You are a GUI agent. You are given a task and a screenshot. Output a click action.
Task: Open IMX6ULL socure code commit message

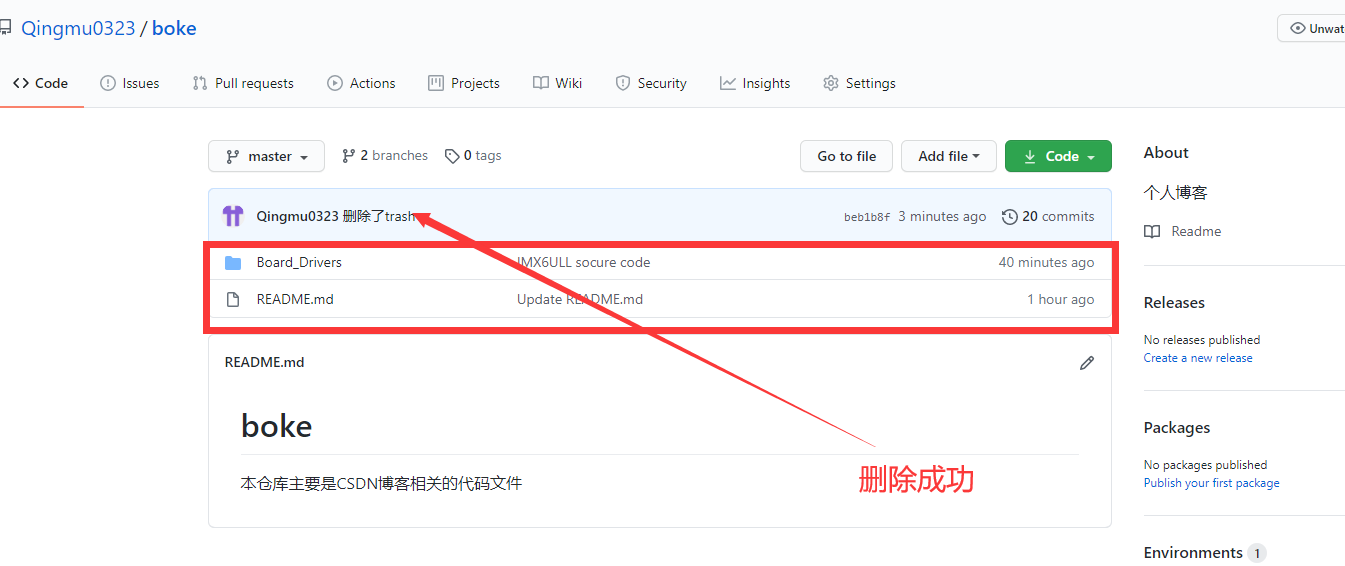point(583,262)
